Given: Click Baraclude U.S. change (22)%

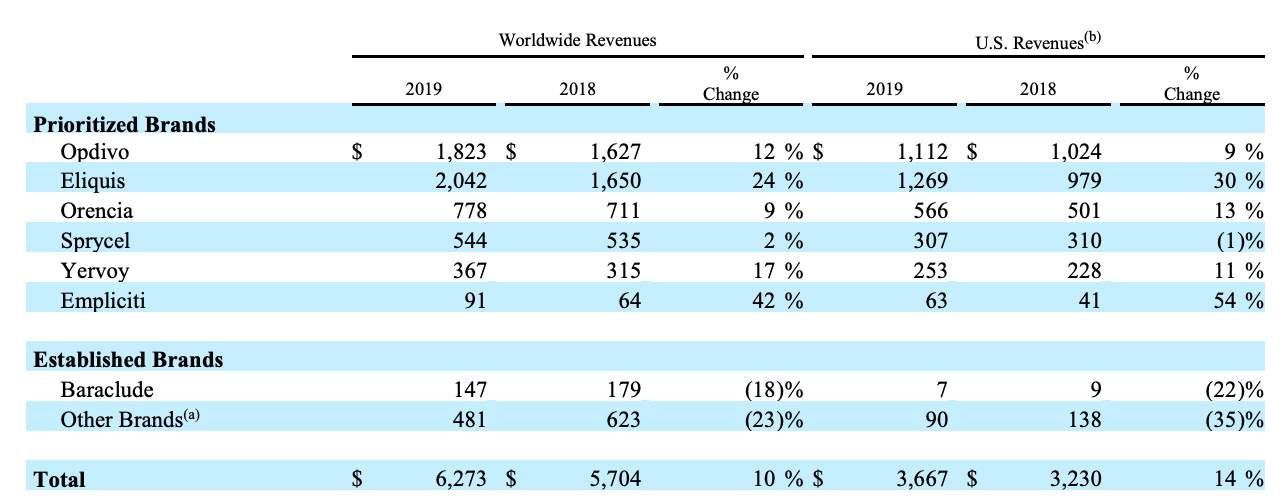Looking at the screenshot, I should click(x=1237, y=389).
